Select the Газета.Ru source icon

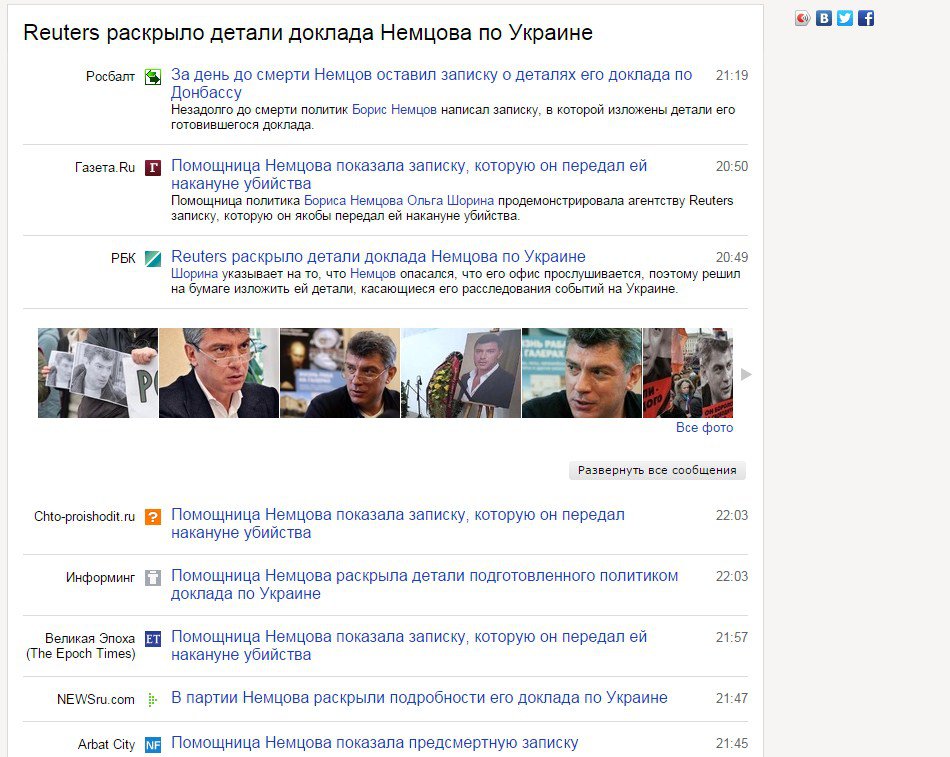tap(152, 166)
